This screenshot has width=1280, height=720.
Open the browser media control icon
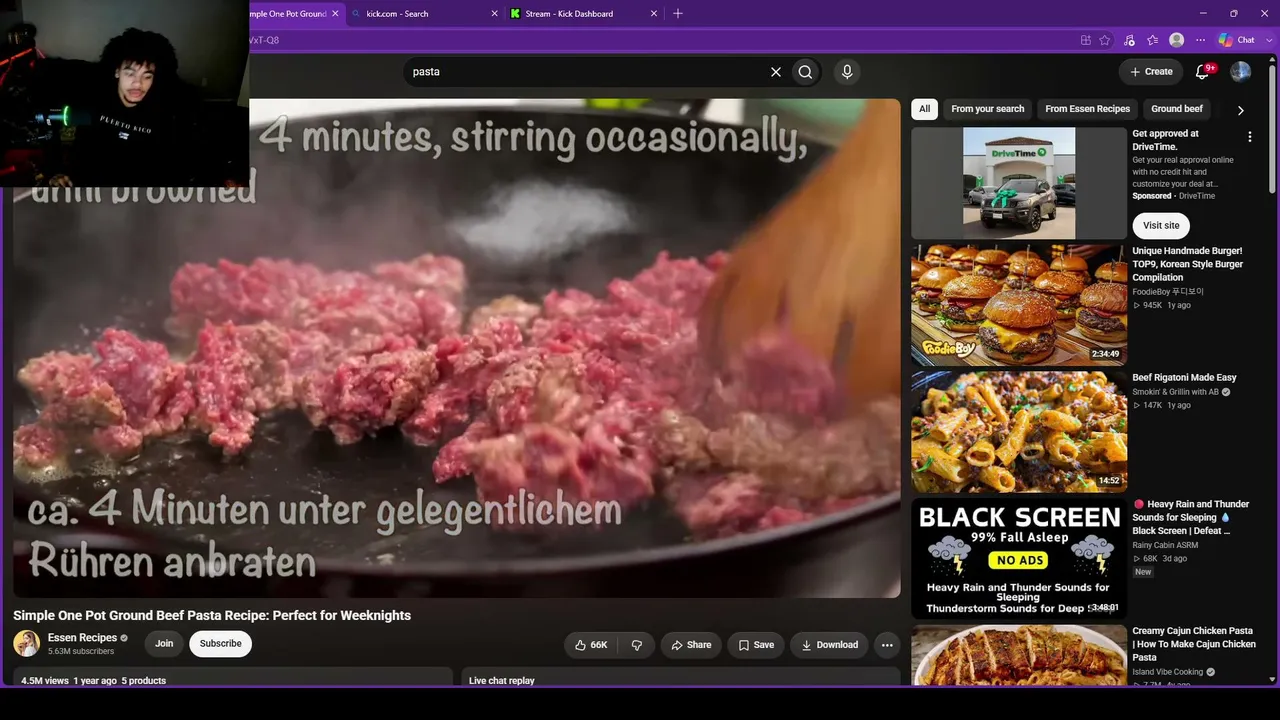[x=1129, y=40]
